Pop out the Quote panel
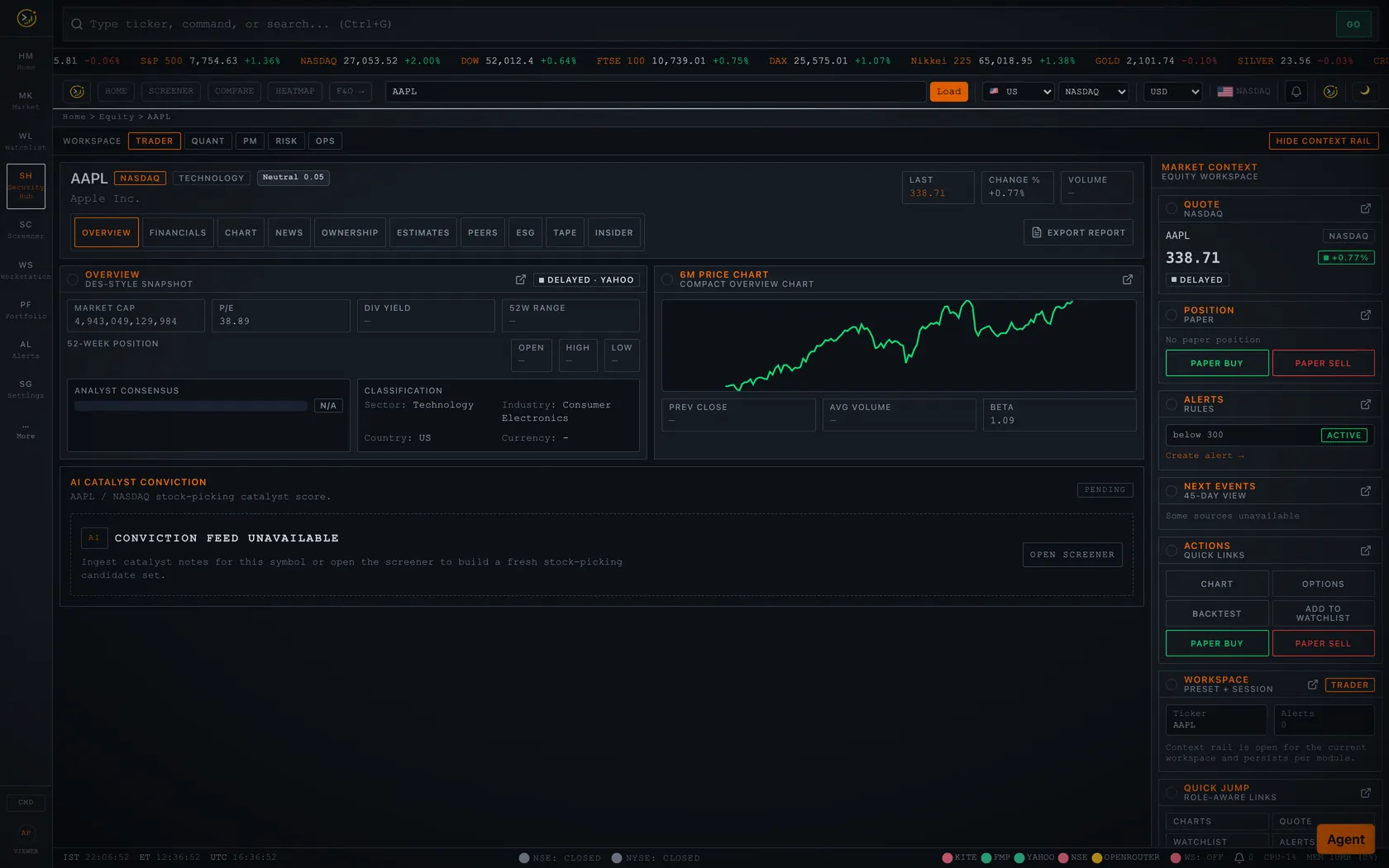Viewport: 1389px width, 868px height. tap(1365, 208)
